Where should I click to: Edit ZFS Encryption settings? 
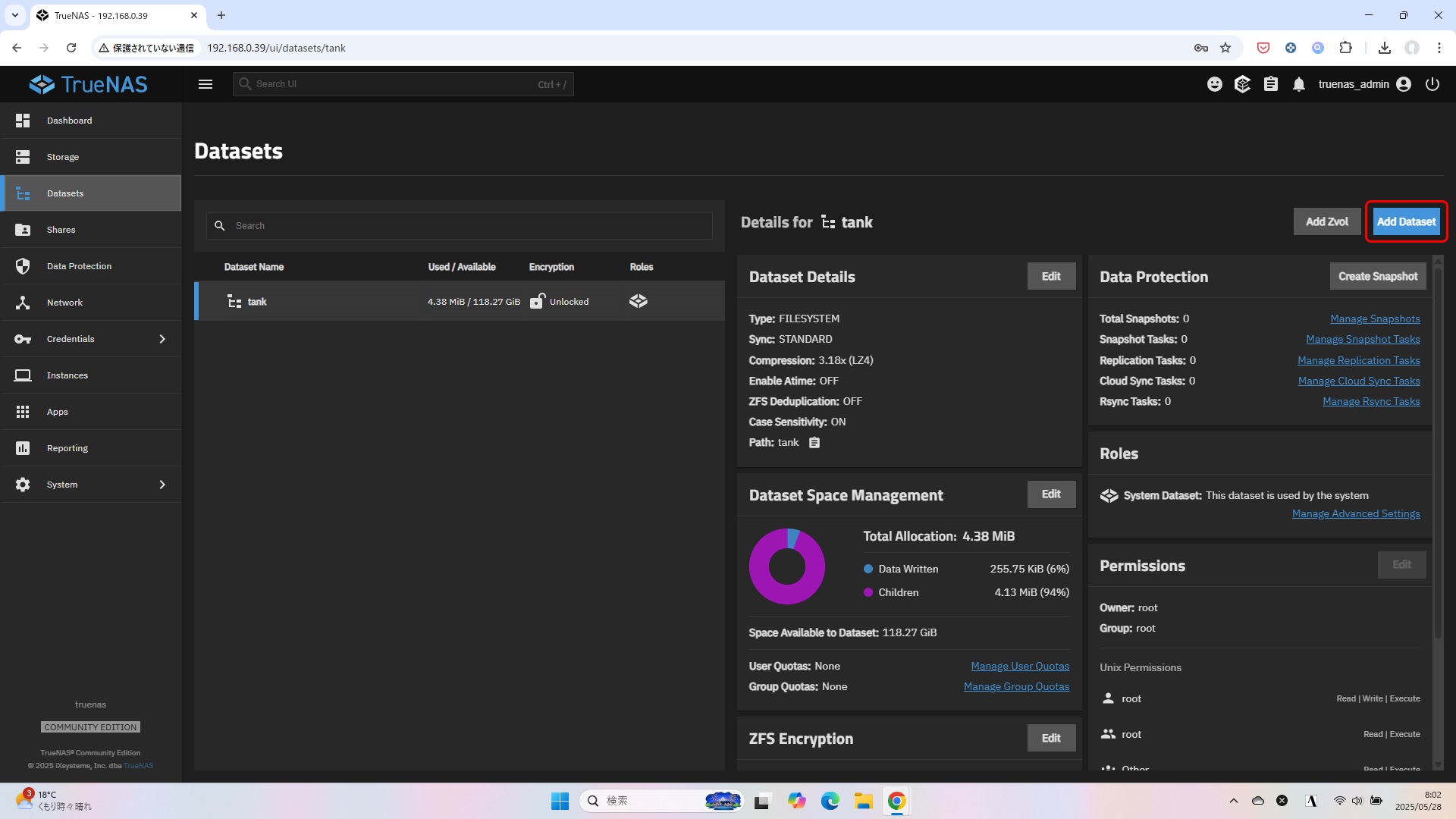pyautogui.click(x=1051, y=738)
